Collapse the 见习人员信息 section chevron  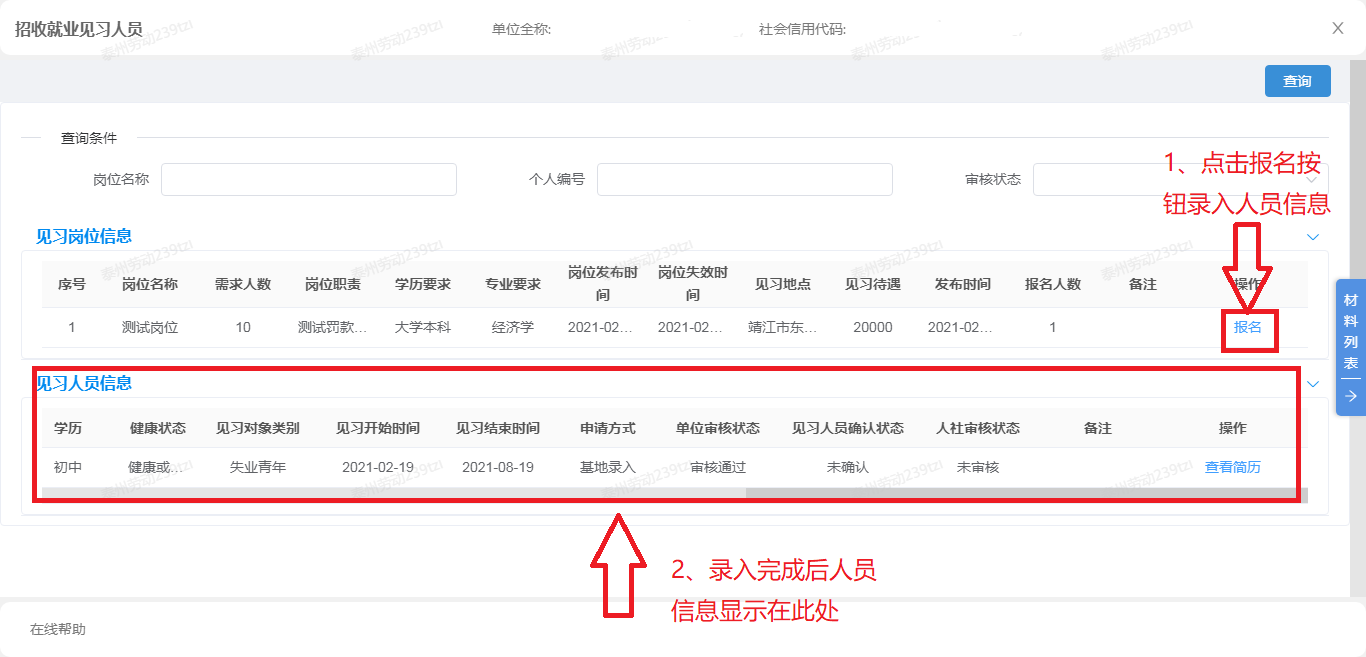click(x=1313, y=384)
